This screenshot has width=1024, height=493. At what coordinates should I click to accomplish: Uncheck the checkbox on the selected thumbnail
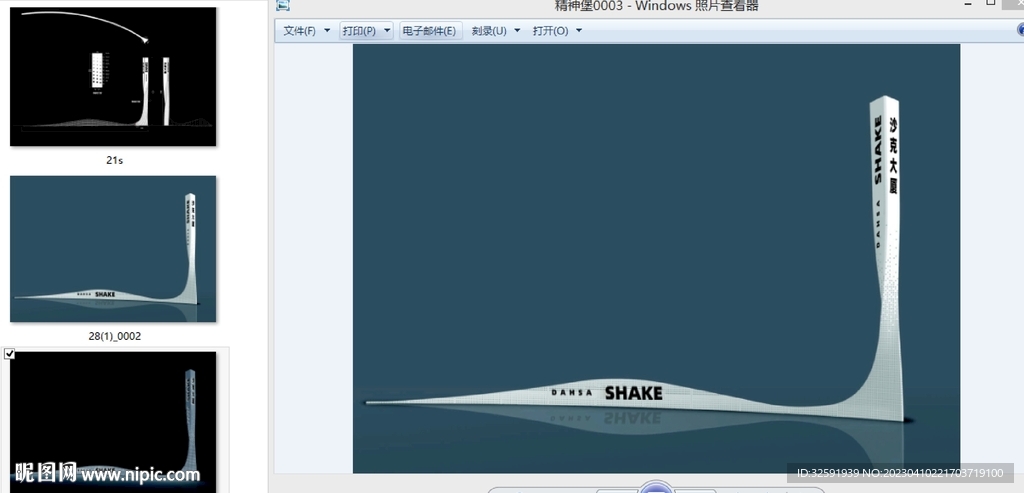click(10, 354)
